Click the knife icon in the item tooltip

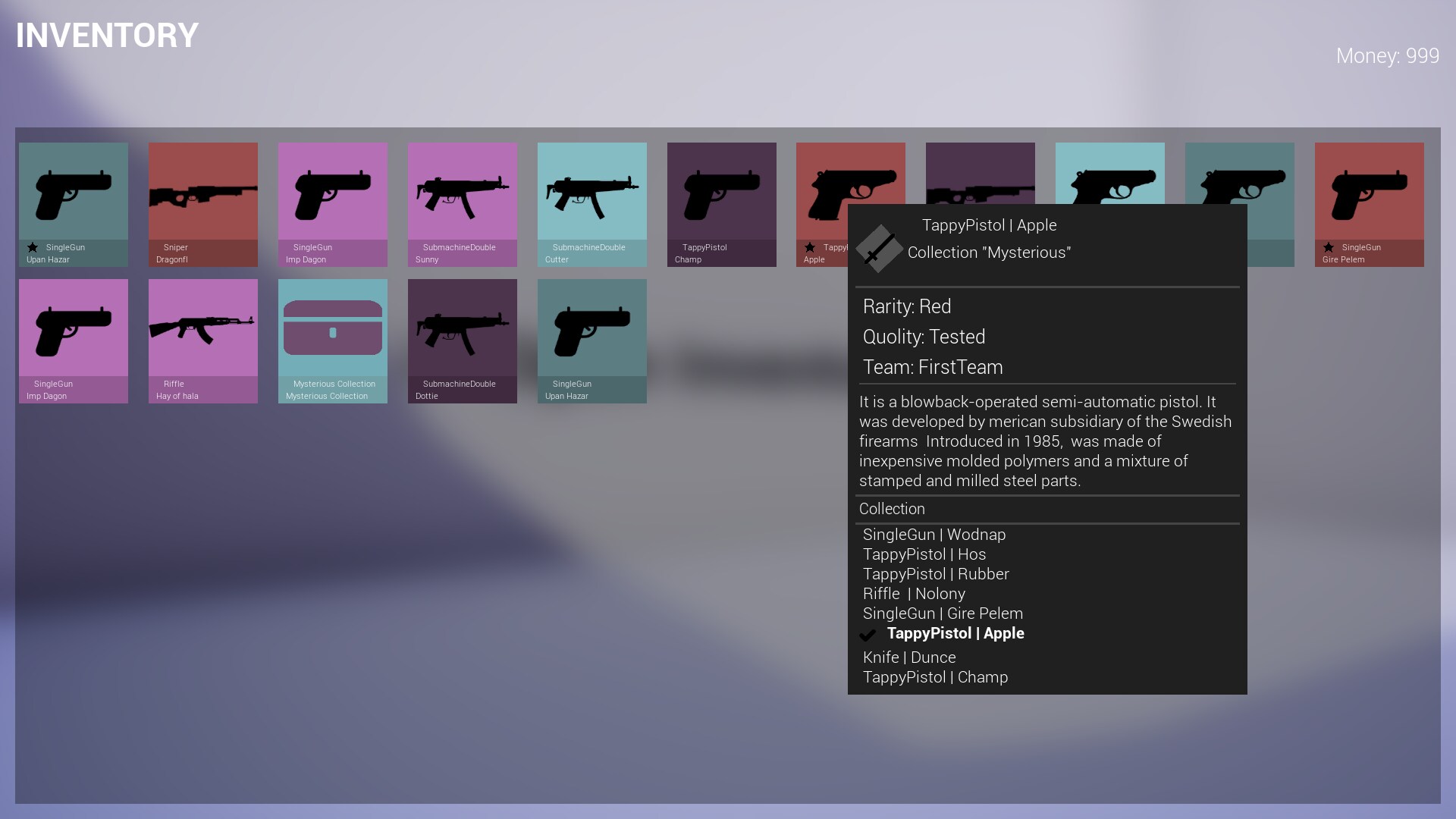click(878, 249)
